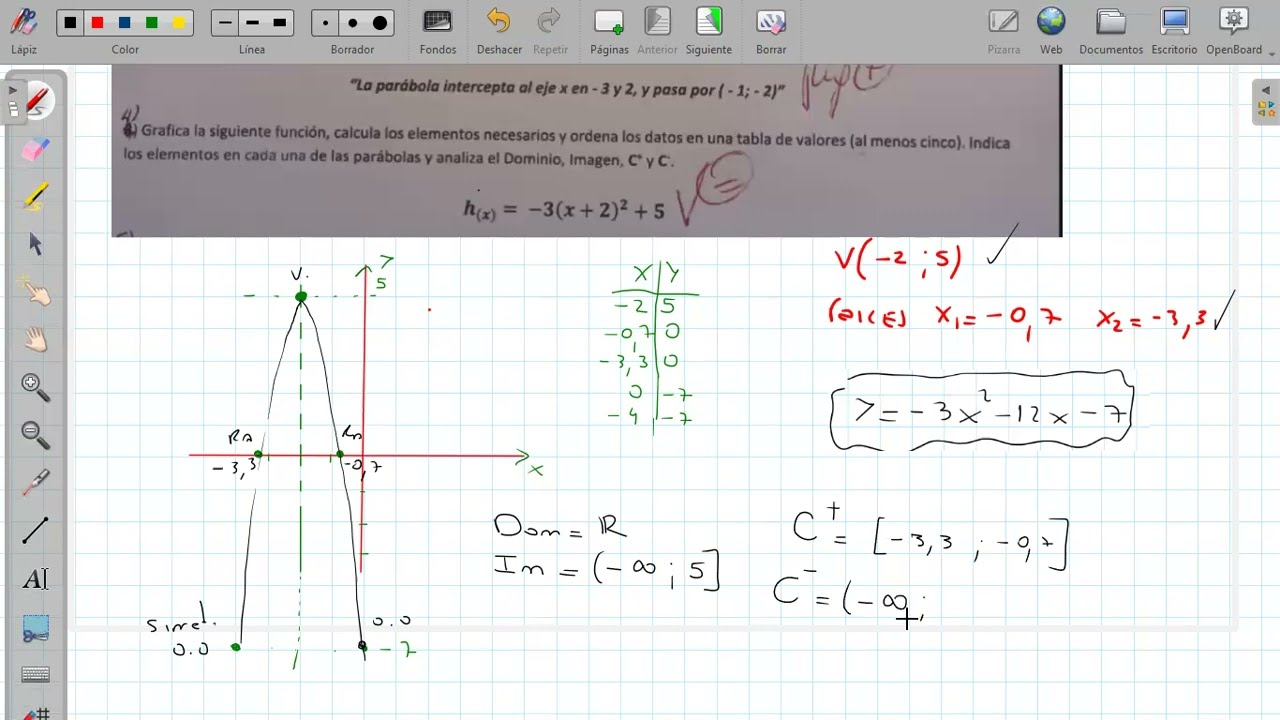Viewport: 1280px width, 720px height.
Task: Select the black pen color
Action: pos(70,23)
